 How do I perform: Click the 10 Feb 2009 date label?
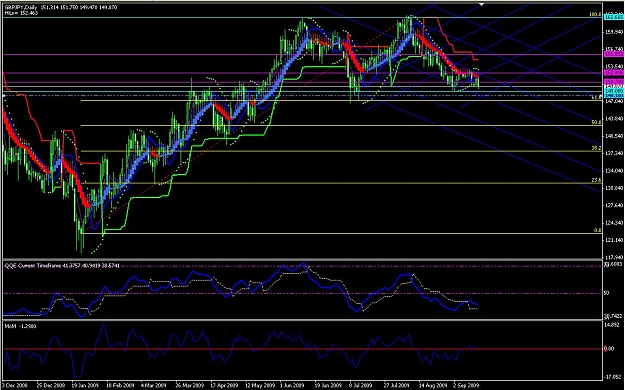tap(120, 386)
